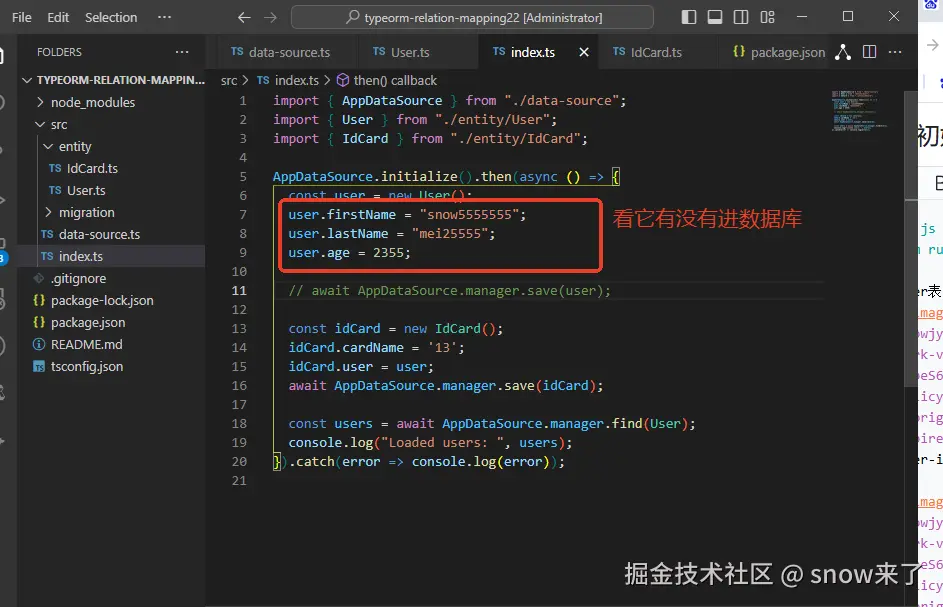This screenshot has height=607, width=943.
Task: Click the index.ts breadcrumb
Action: (288, 81)
